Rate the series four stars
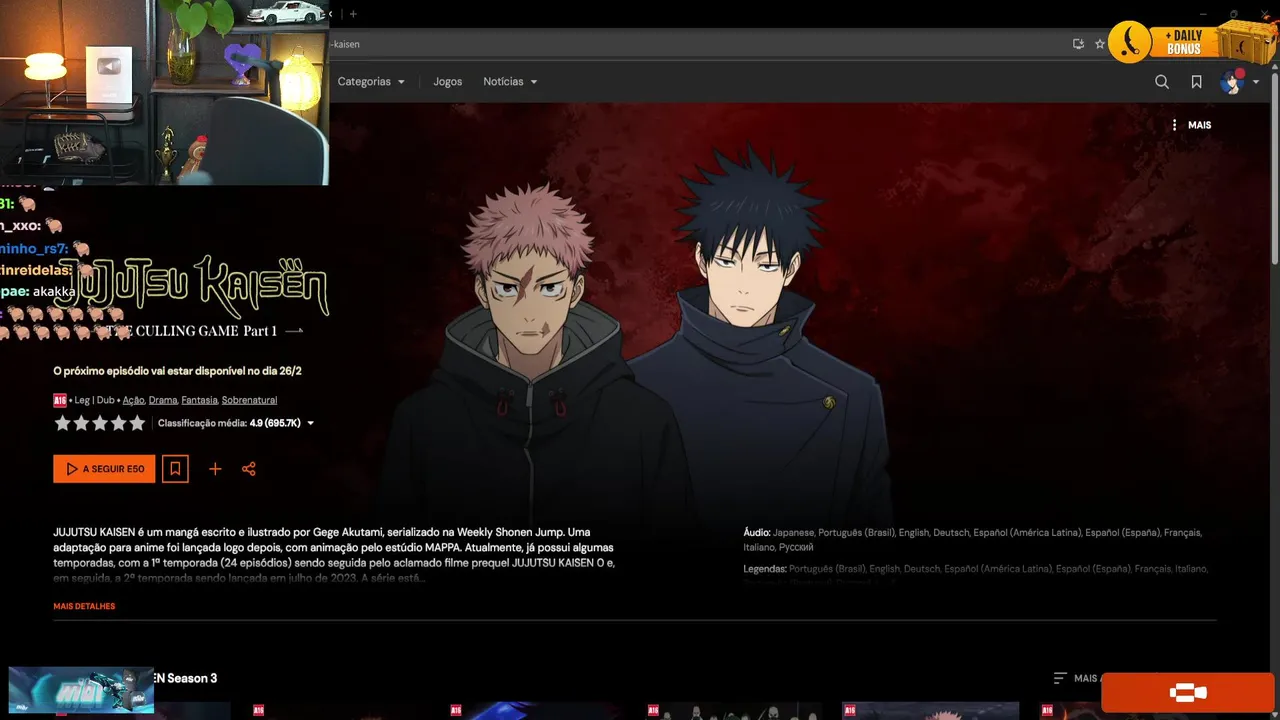The image size is (1280, 720). (x=118, y=423)
